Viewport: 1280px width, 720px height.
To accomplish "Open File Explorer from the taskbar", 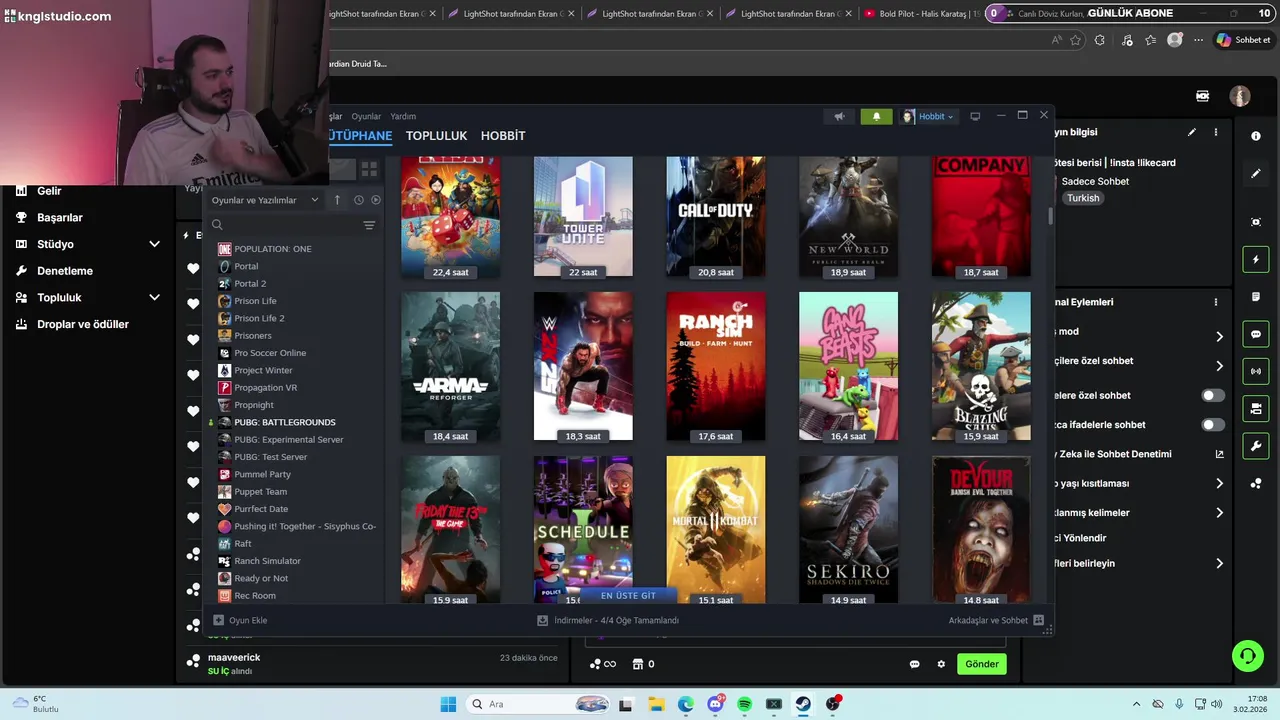I will point(656,704).
